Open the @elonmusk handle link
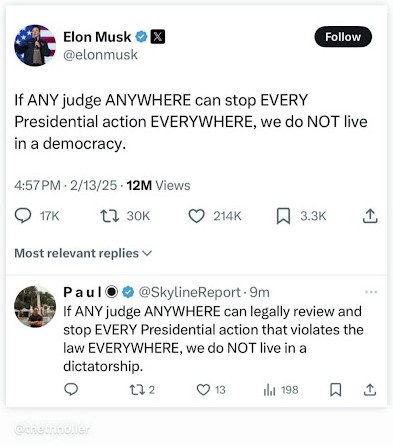 [100, 55]
